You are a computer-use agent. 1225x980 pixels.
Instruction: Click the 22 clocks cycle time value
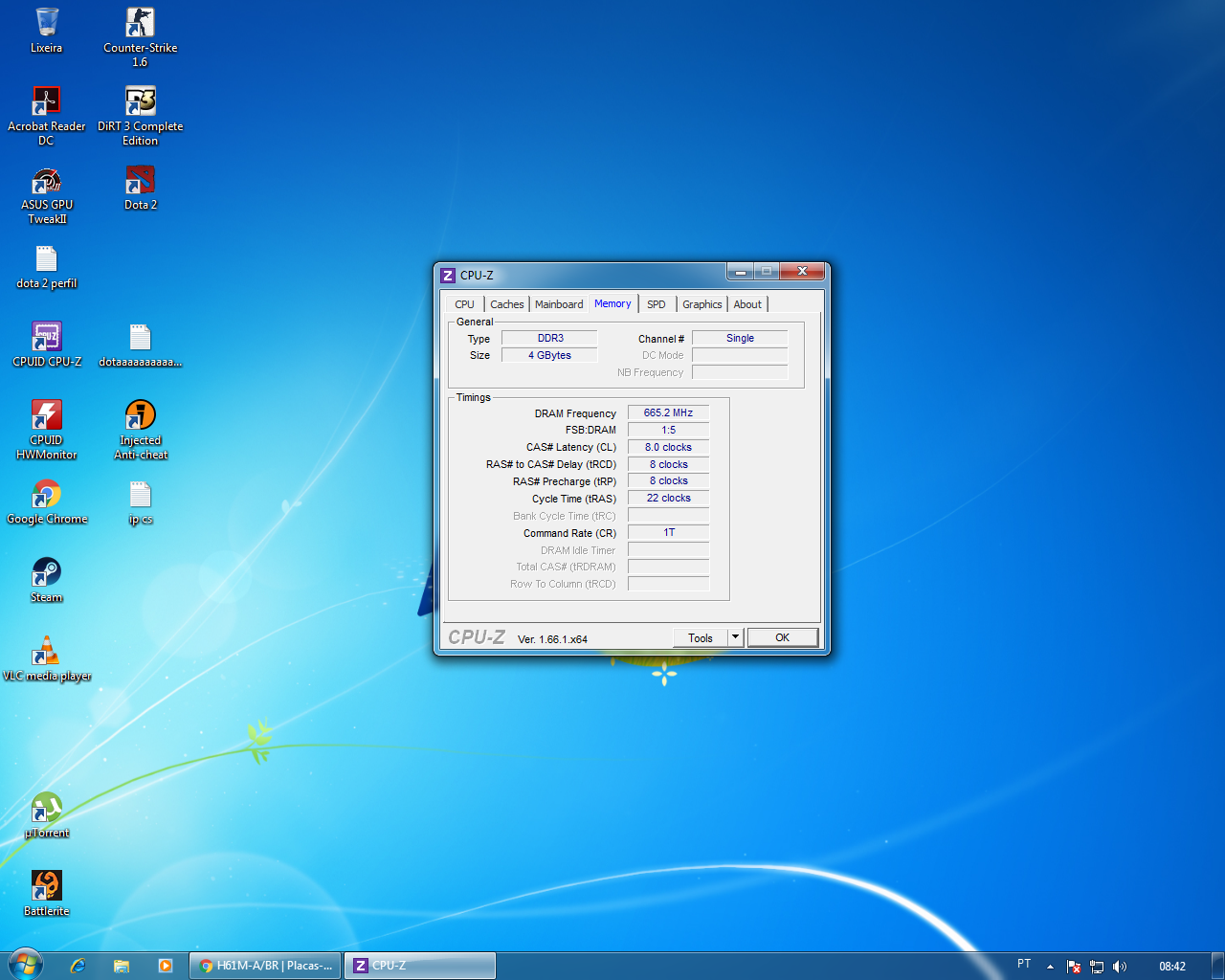click(668, 498)
